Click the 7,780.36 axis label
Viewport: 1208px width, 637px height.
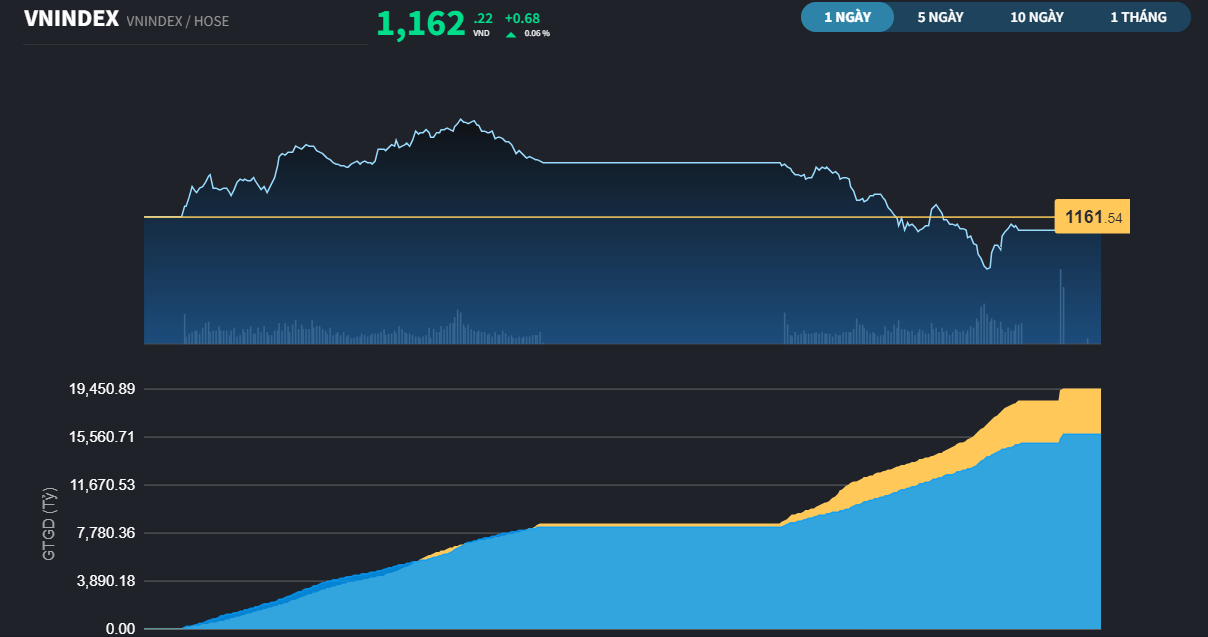coord(106,533)
